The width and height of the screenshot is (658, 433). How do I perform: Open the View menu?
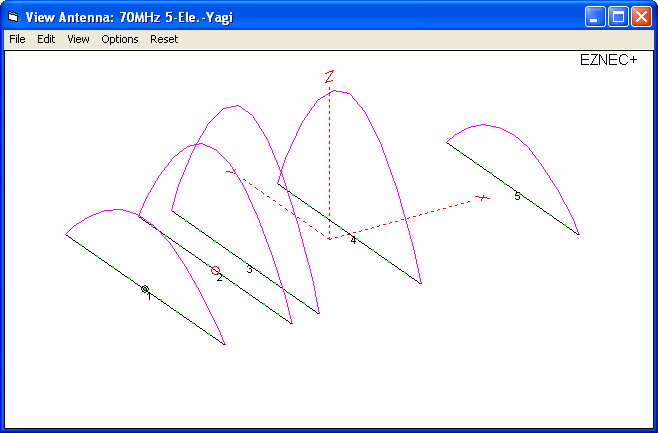(x=78, y=39)
